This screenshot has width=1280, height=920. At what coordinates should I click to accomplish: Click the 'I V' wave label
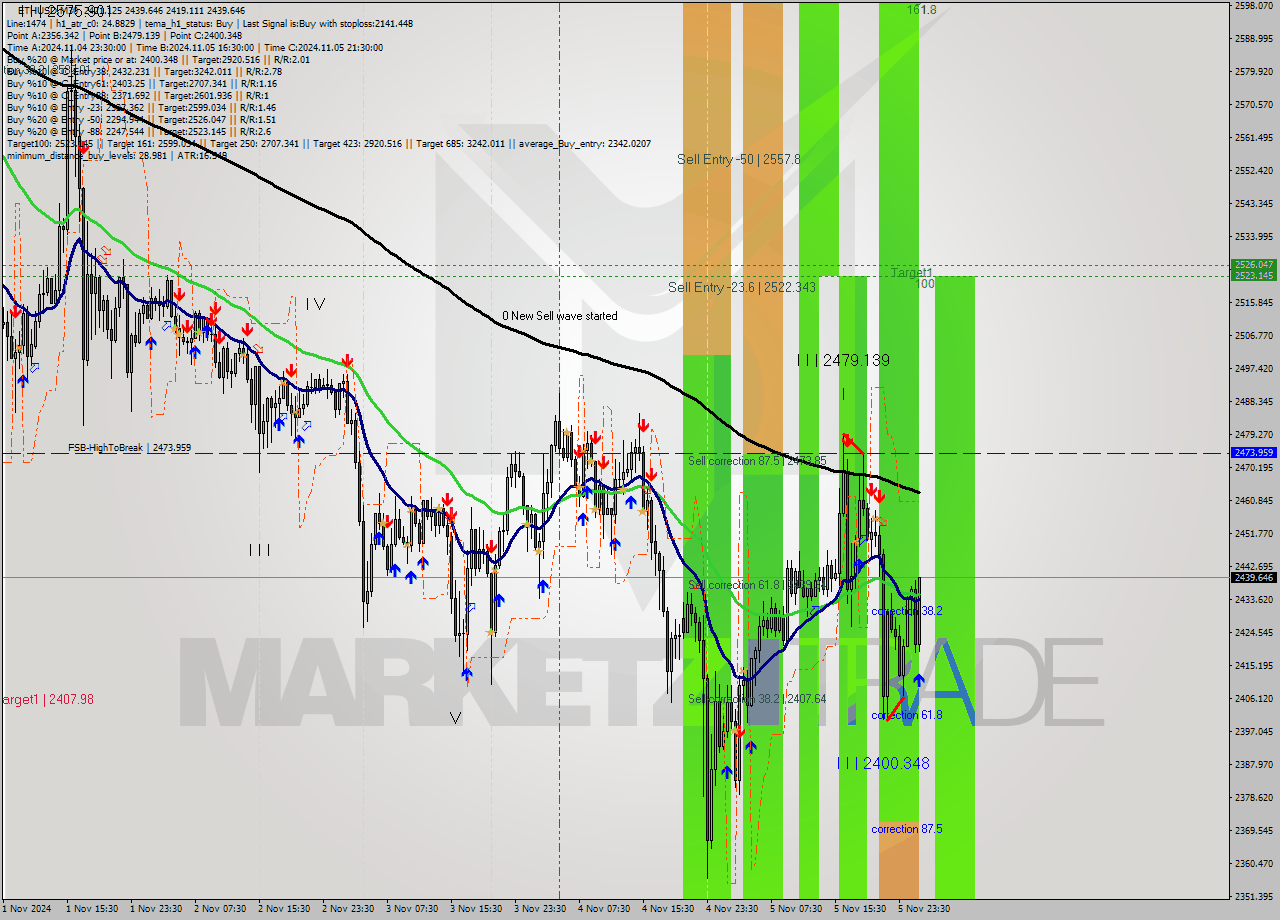315,303
